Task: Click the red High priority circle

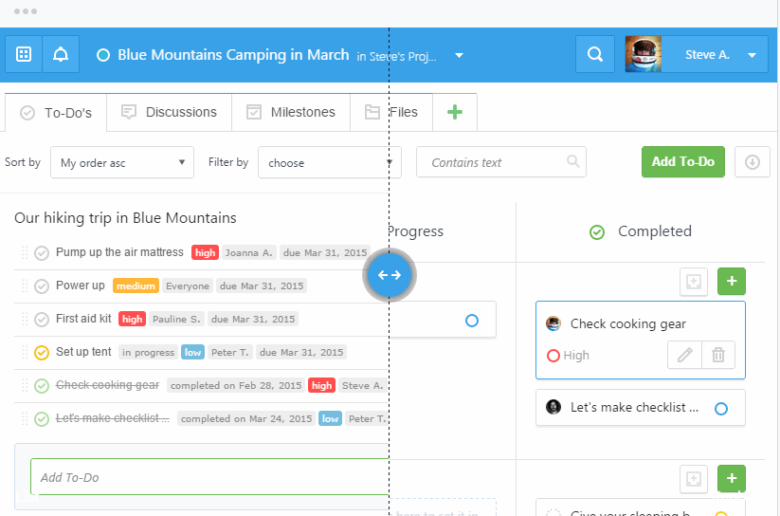Action: click(553, 356)
